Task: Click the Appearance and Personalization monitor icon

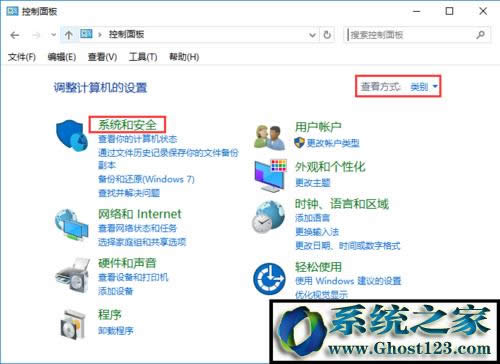Action: point(270,176)
